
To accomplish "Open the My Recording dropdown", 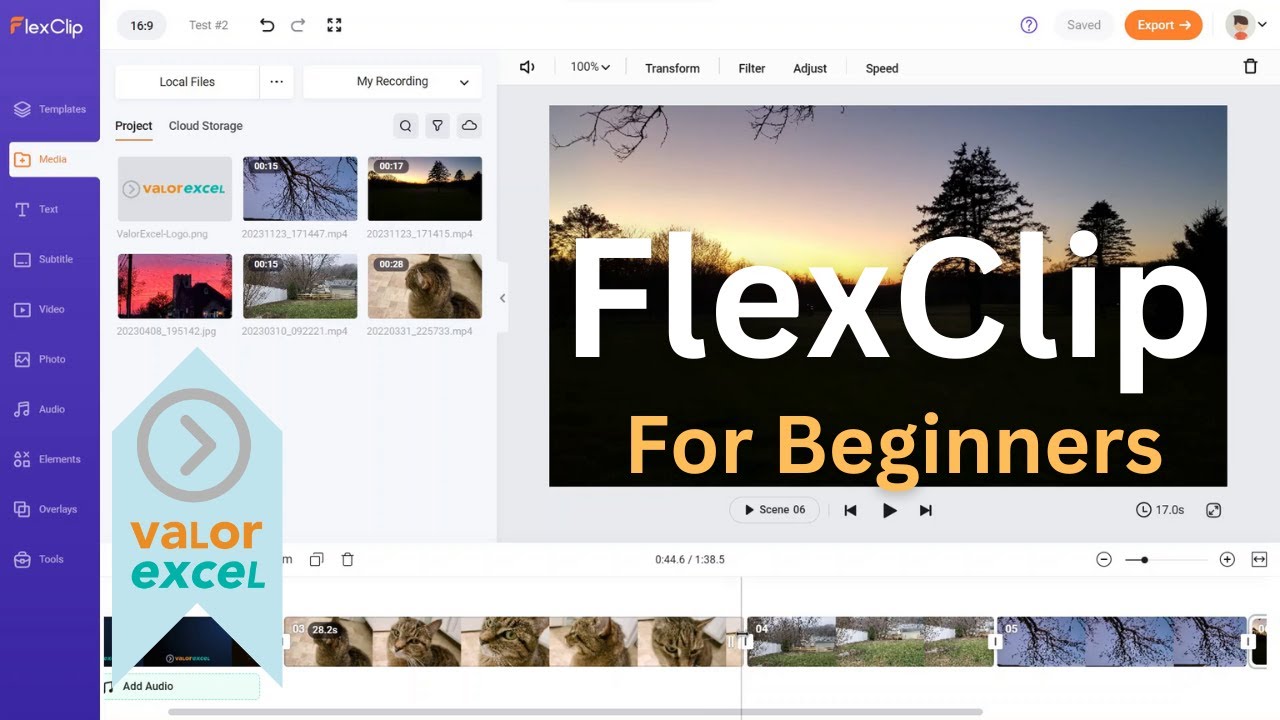I will tap(392, 82).
